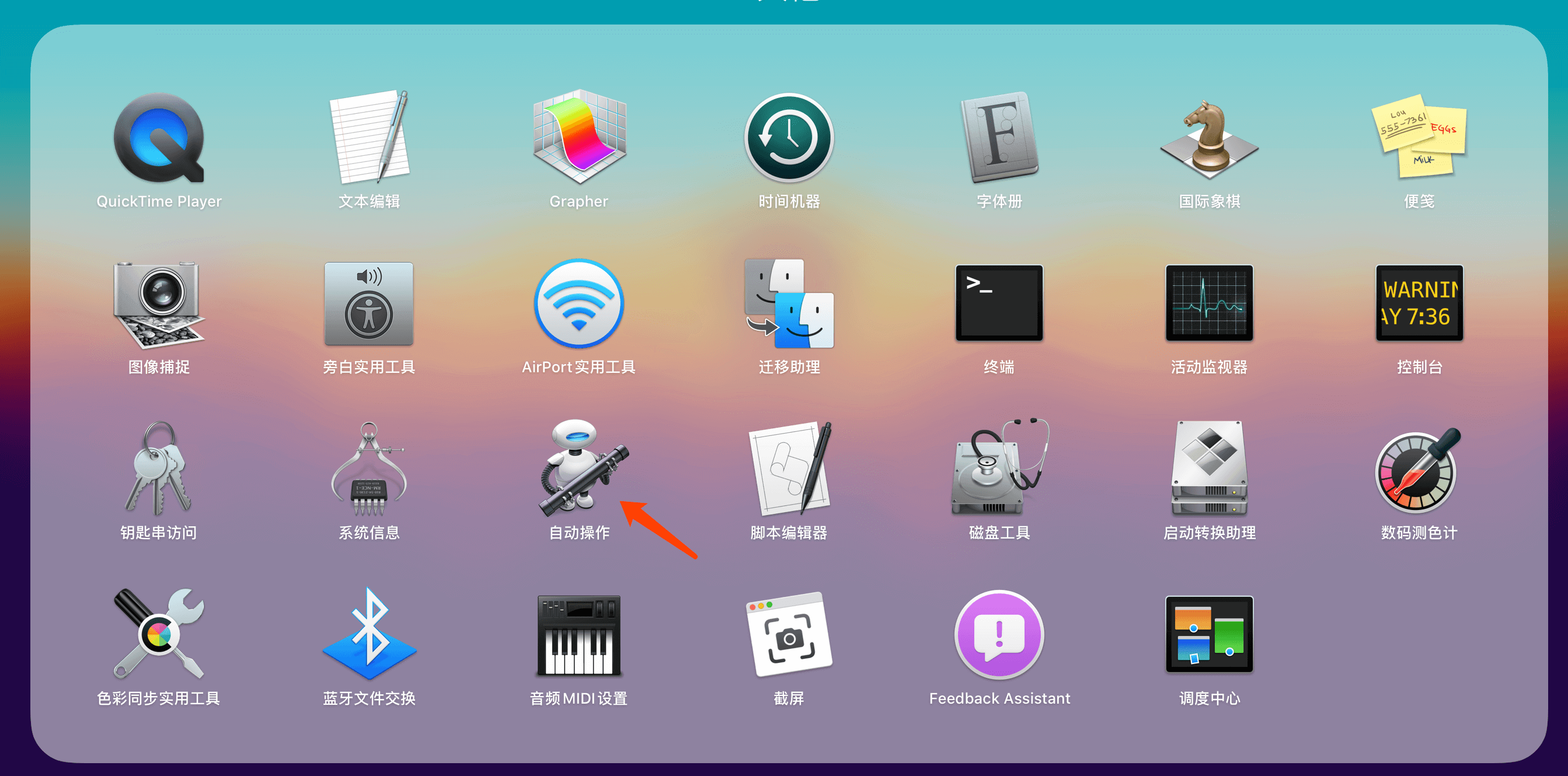Click the "终端" label text
1568x776 pixels.
tap(999, 367)
